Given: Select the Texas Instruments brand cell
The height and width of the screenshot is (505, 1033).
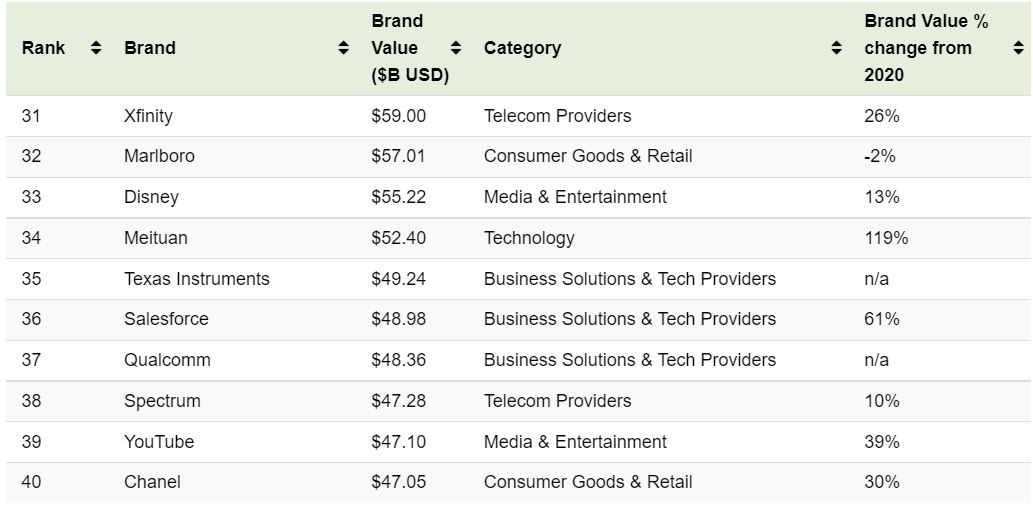Looking at the screenshot, I should [197, 279].
